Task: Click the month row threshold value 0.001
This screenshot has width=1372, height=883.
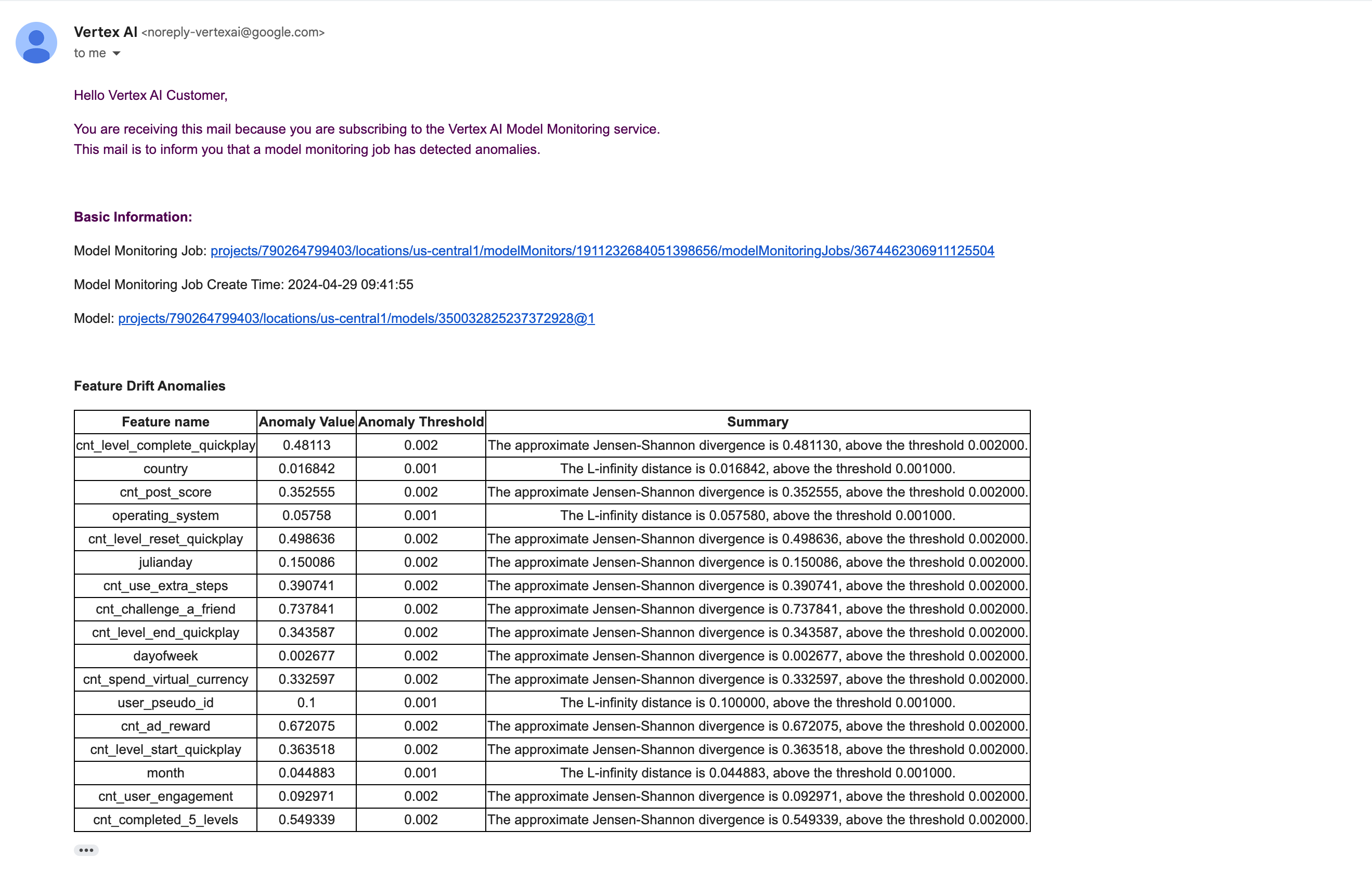Action: (x=420, y=773)
